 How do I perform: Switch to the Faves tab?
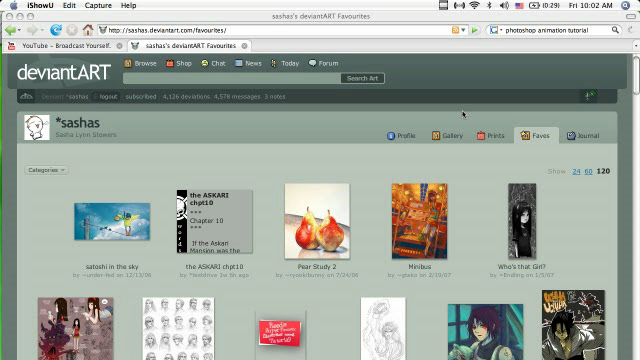536,136
